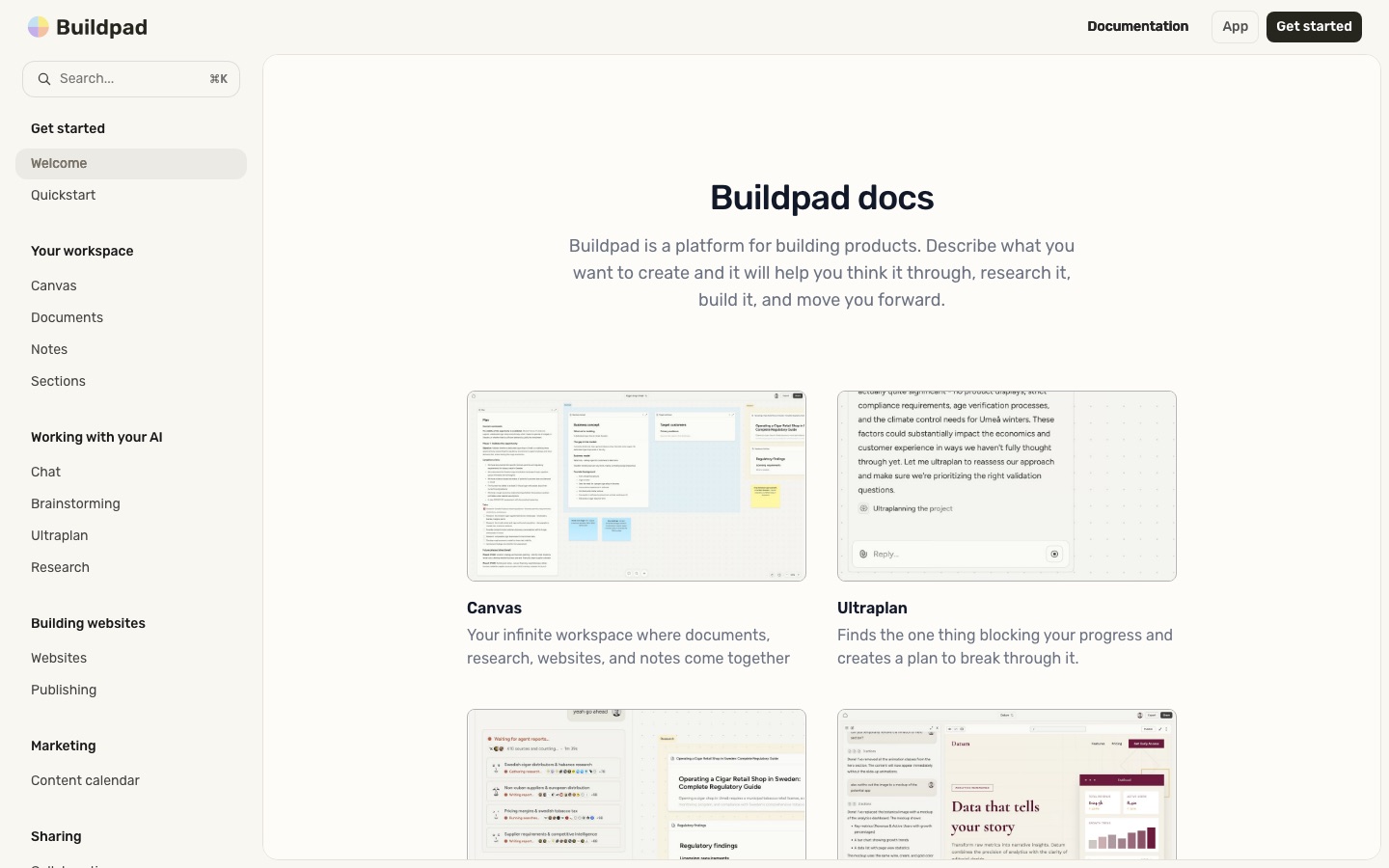Click the Get started button
The width and height of the screenshot is (1389, 868).
coord(1314,27)
